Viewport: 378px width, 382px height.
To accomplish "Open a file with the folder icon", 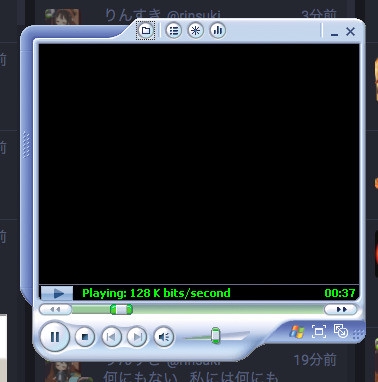I will (x=146, y=31).
